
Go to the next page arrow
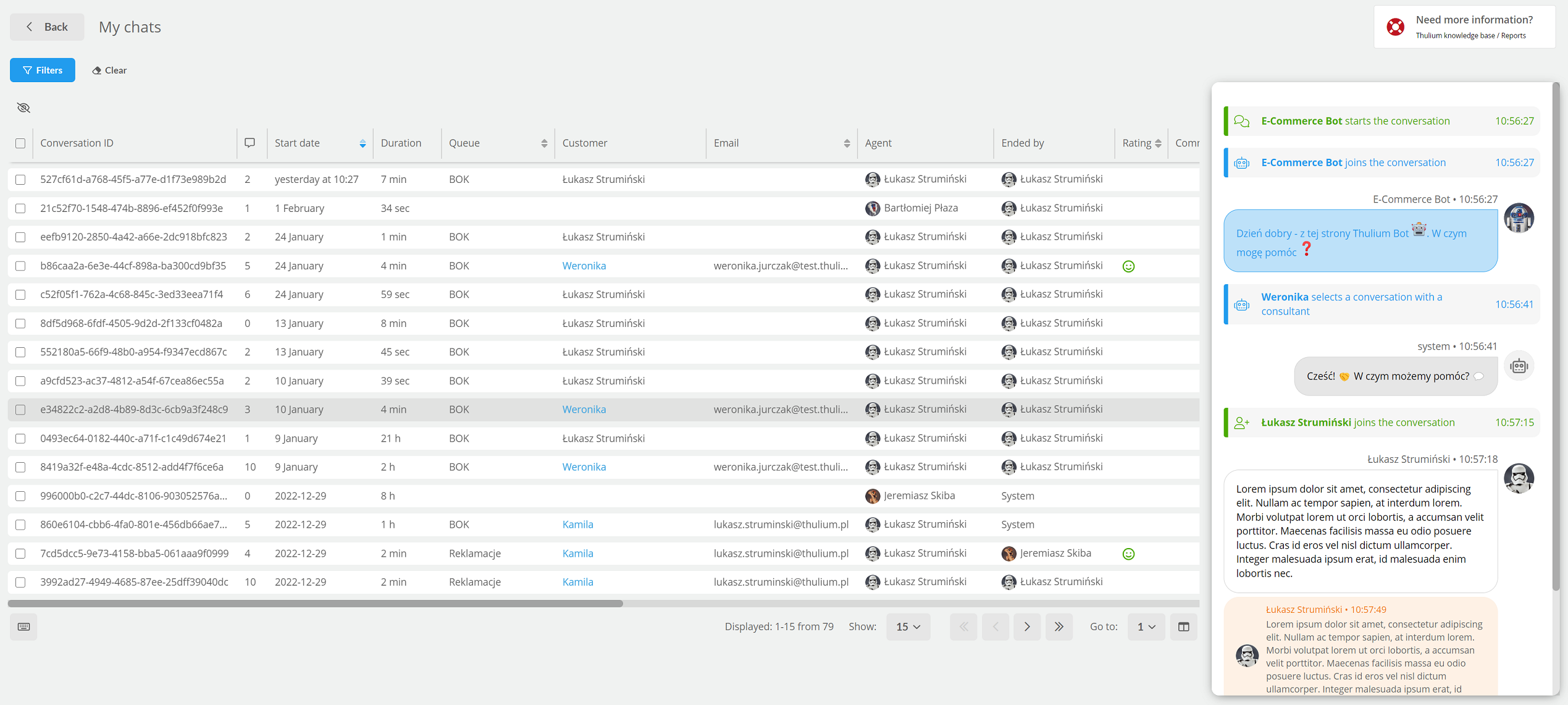pyautogui.click(x=1027, y=627)
